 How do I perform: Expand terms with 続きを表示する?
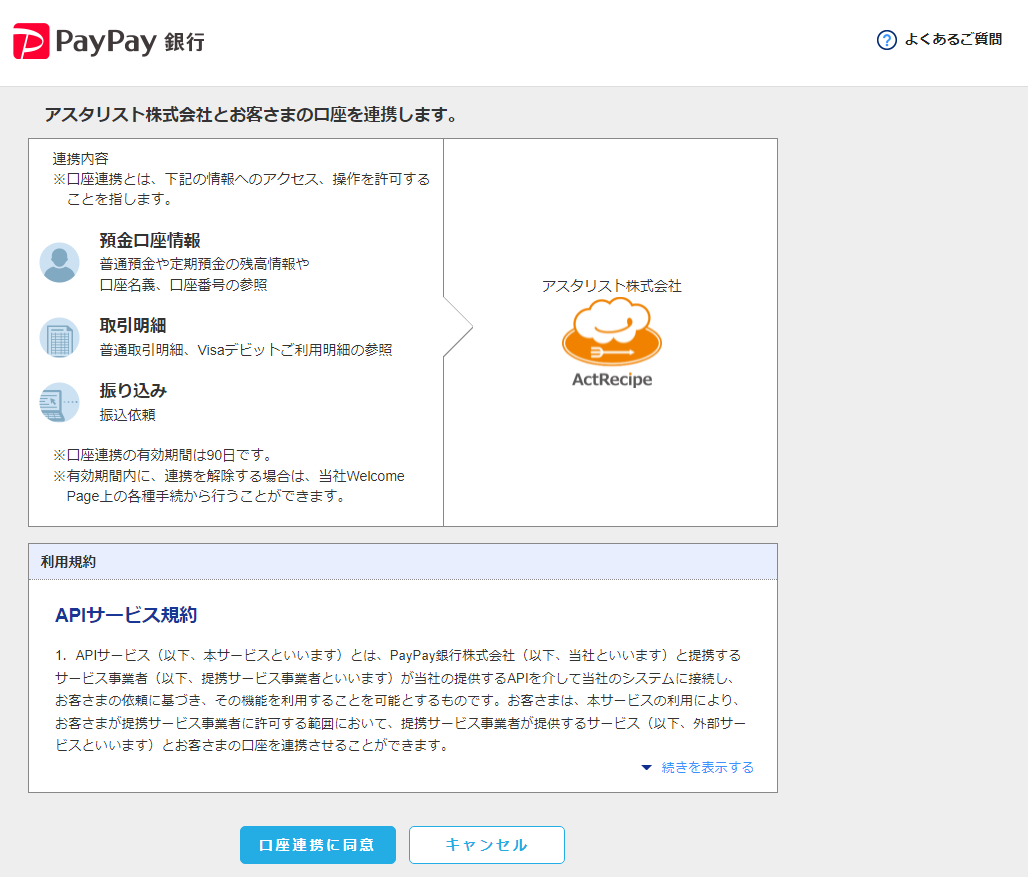pyautogui.click(x=707, y=768)
